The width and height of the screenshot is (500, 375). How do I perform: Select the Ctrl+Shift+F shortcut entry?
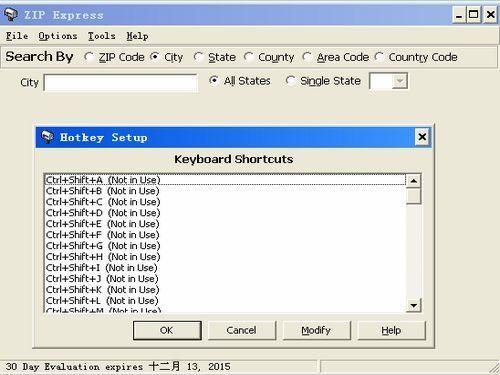click(225, 235)
